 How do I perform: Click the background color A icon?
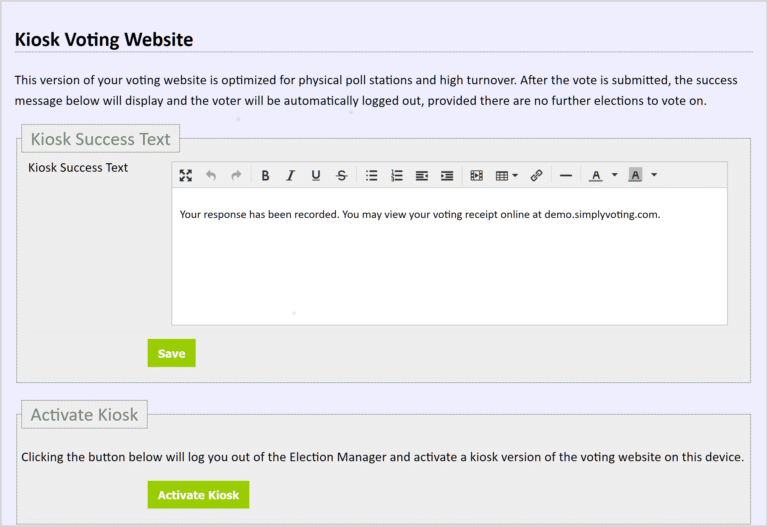tap(635, 175)
